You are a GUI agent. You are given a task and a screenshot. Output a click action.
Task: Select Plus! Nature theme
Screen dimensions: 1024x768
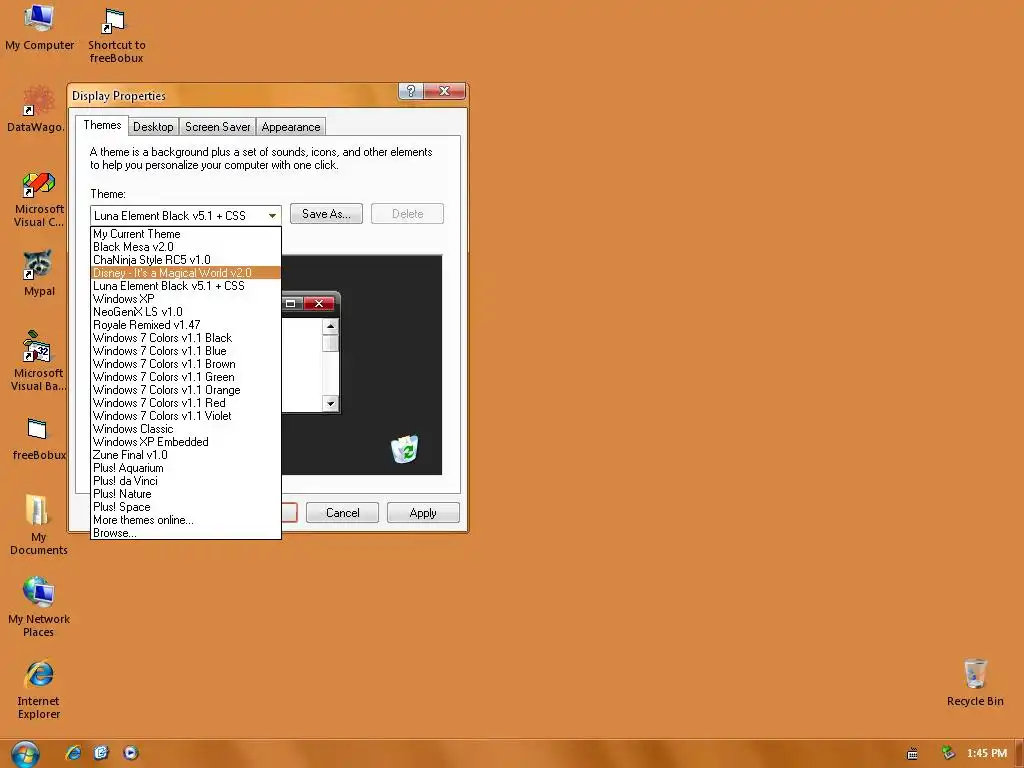185,494
